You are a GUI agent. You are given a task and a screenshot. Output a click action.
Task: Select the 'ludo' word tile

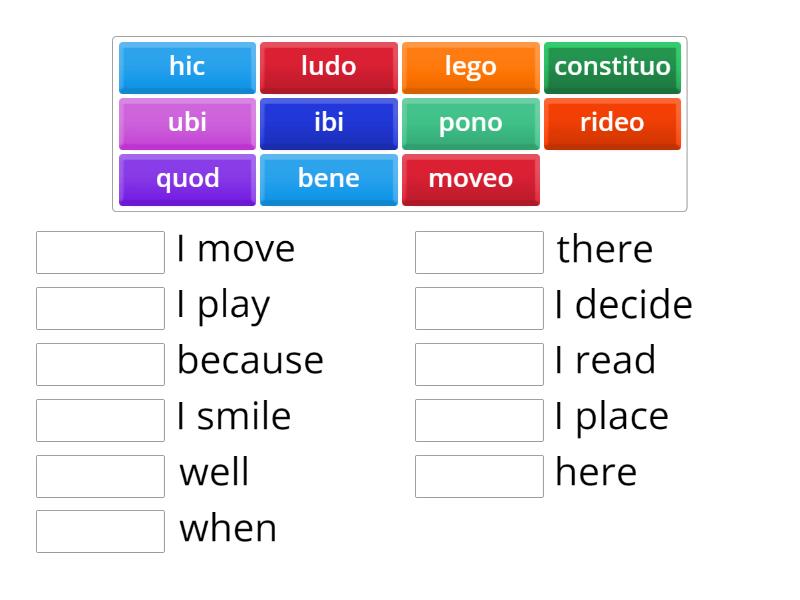point(328,67)
